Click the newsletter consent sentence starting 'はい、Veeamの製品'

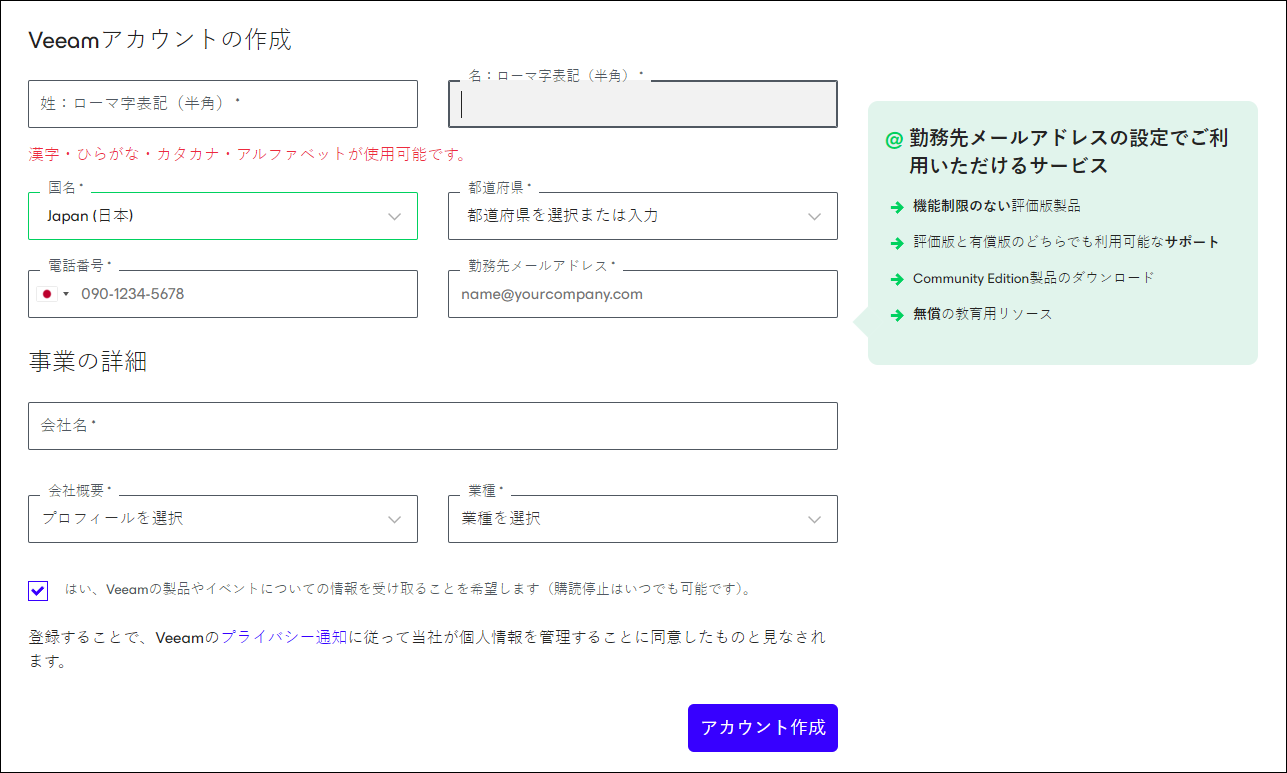pyautogui.click(x=408, y=589)
